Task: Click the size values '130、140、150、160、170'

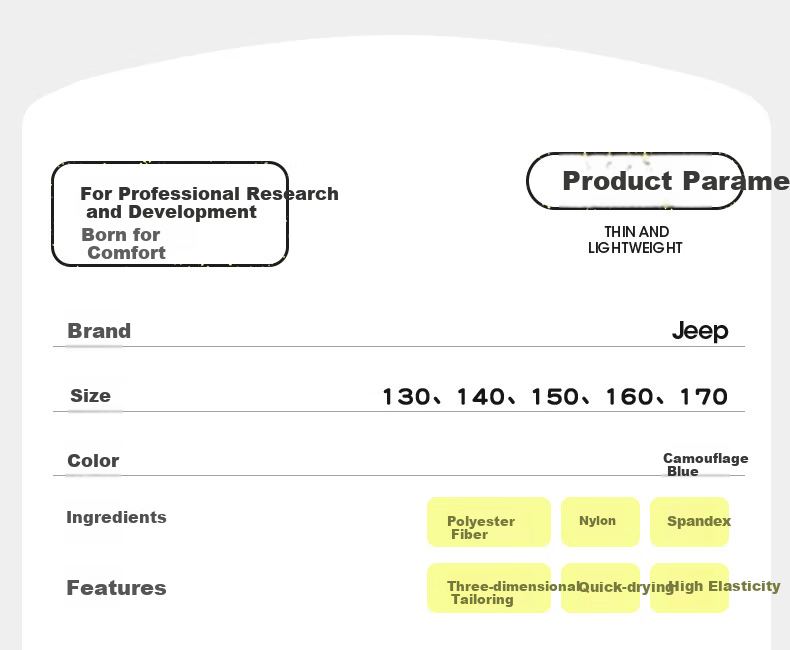Action: pyautogui.click(x=555, y=397)
